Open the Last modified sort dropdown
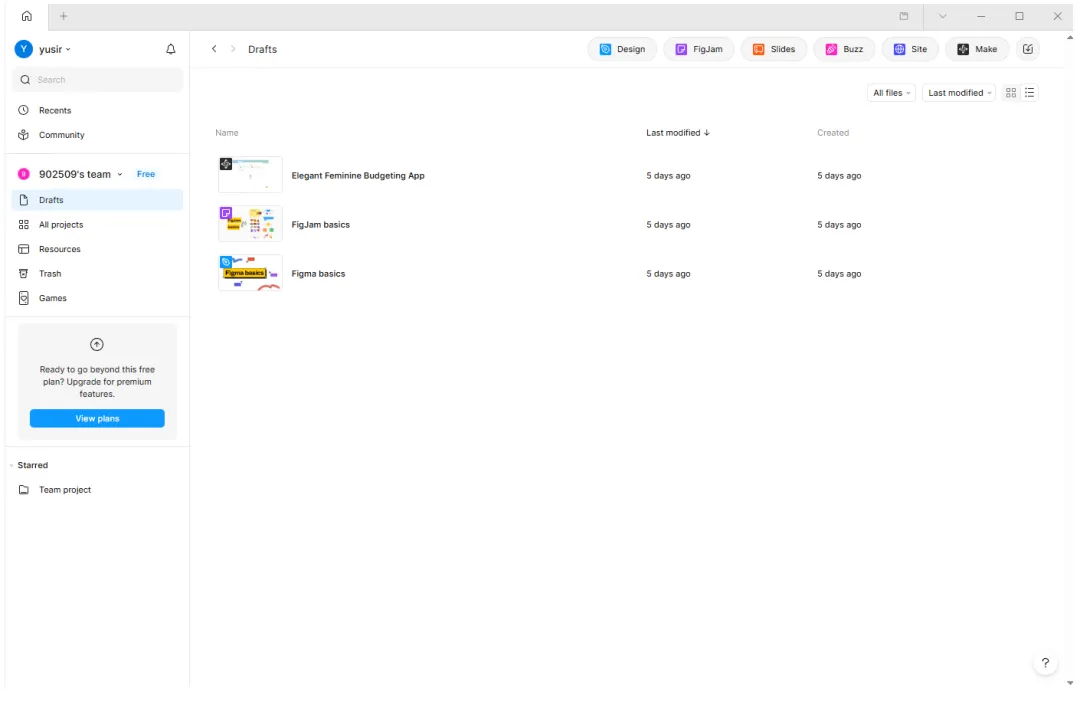The height and width of the screenshot is (708, 1080). click(959, 93)
